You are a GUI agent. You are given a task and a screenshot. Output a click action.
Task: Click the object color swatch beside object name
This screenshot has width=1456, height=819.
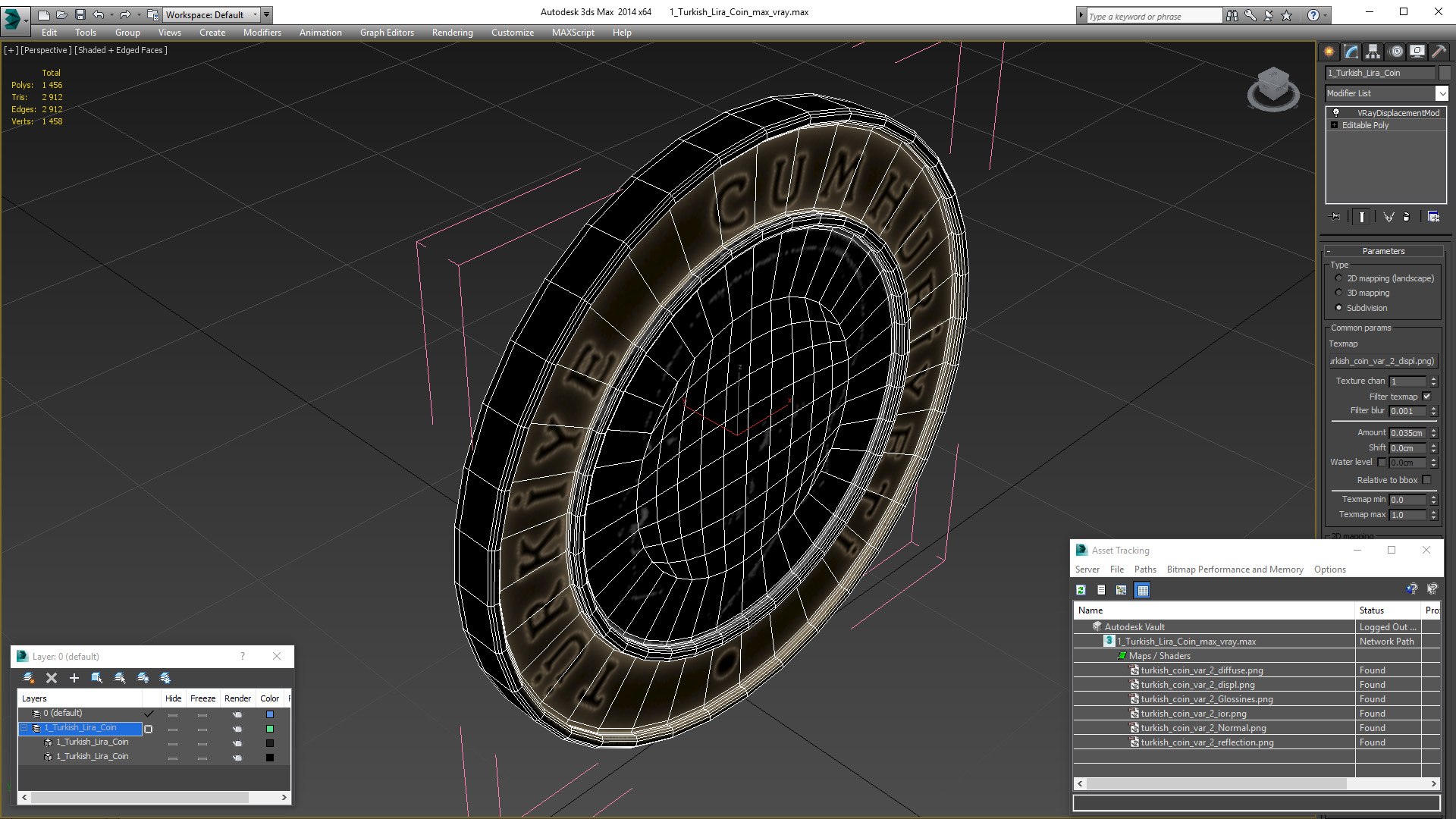1444,73
